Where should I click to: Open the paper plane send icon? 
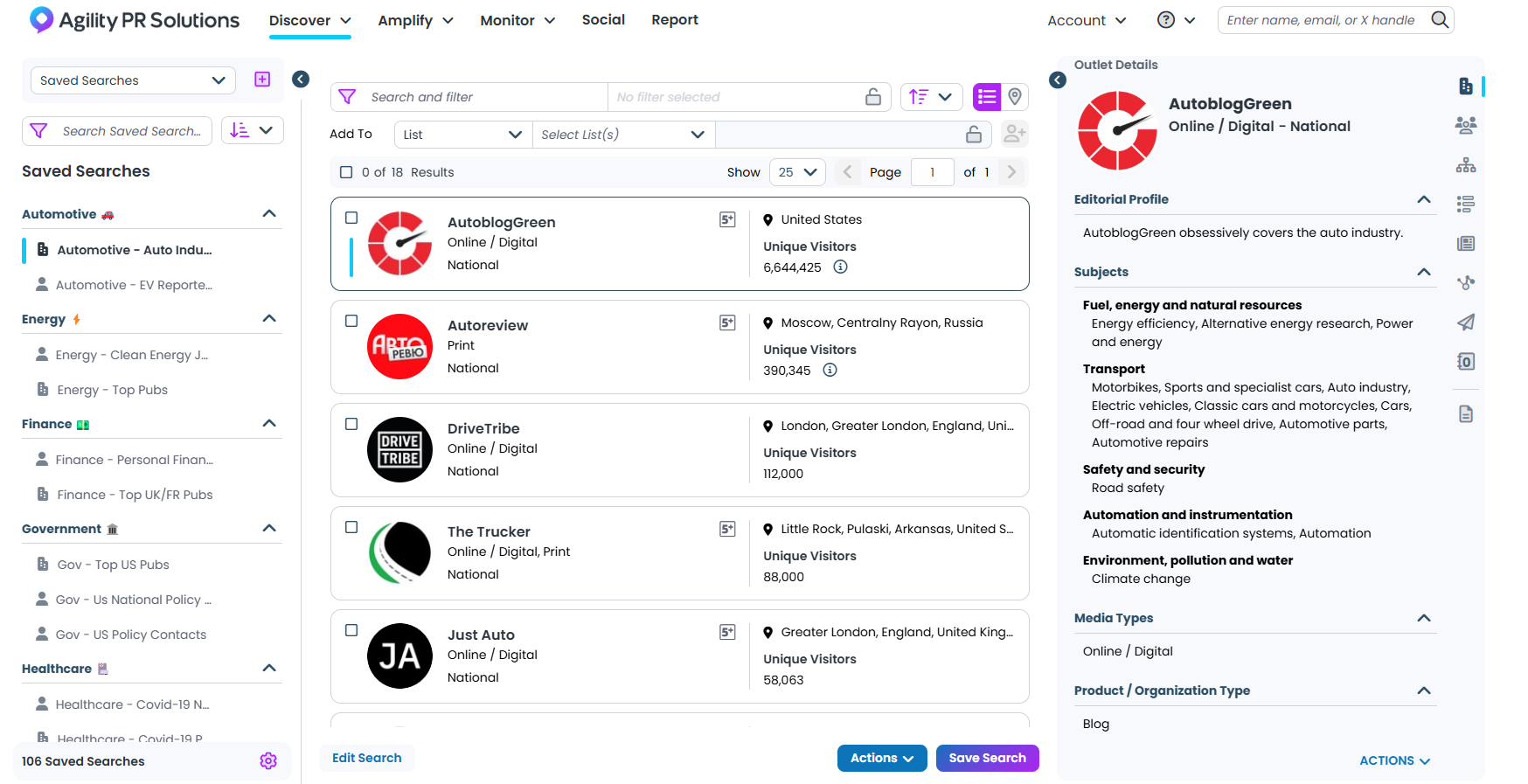pyautogui.click(x=1466, y=323)
